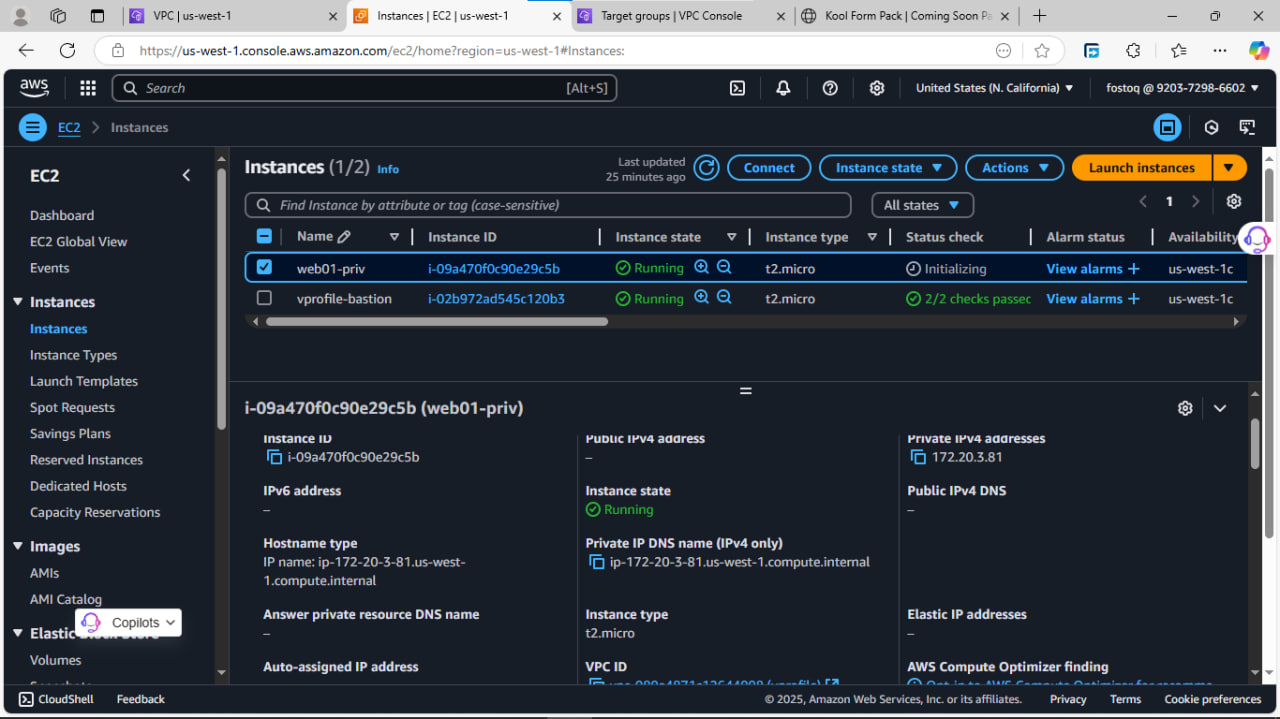
Task: Toggle the hamburger navigation menu
Action: coord(33,127)
